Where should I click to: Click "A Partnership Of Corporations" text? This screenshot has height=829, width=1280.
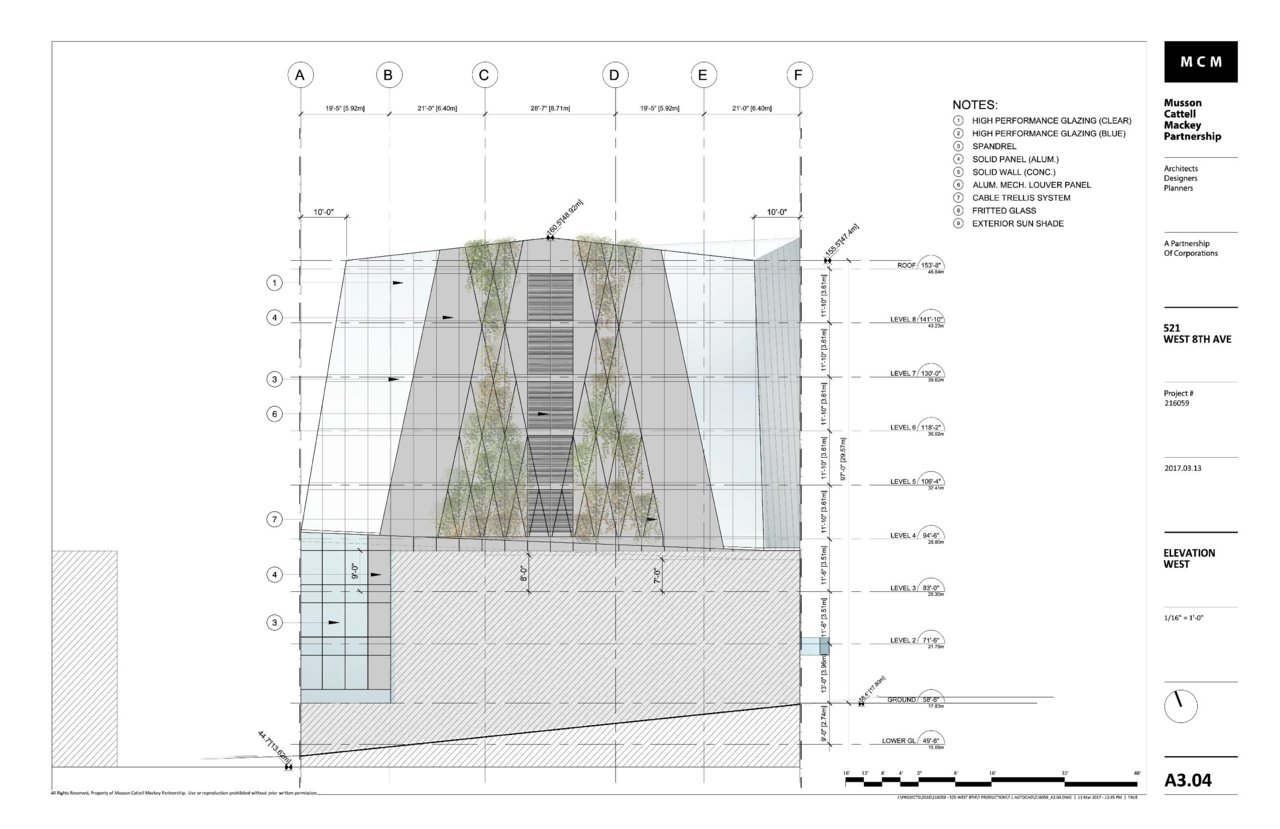[1191, 248]
